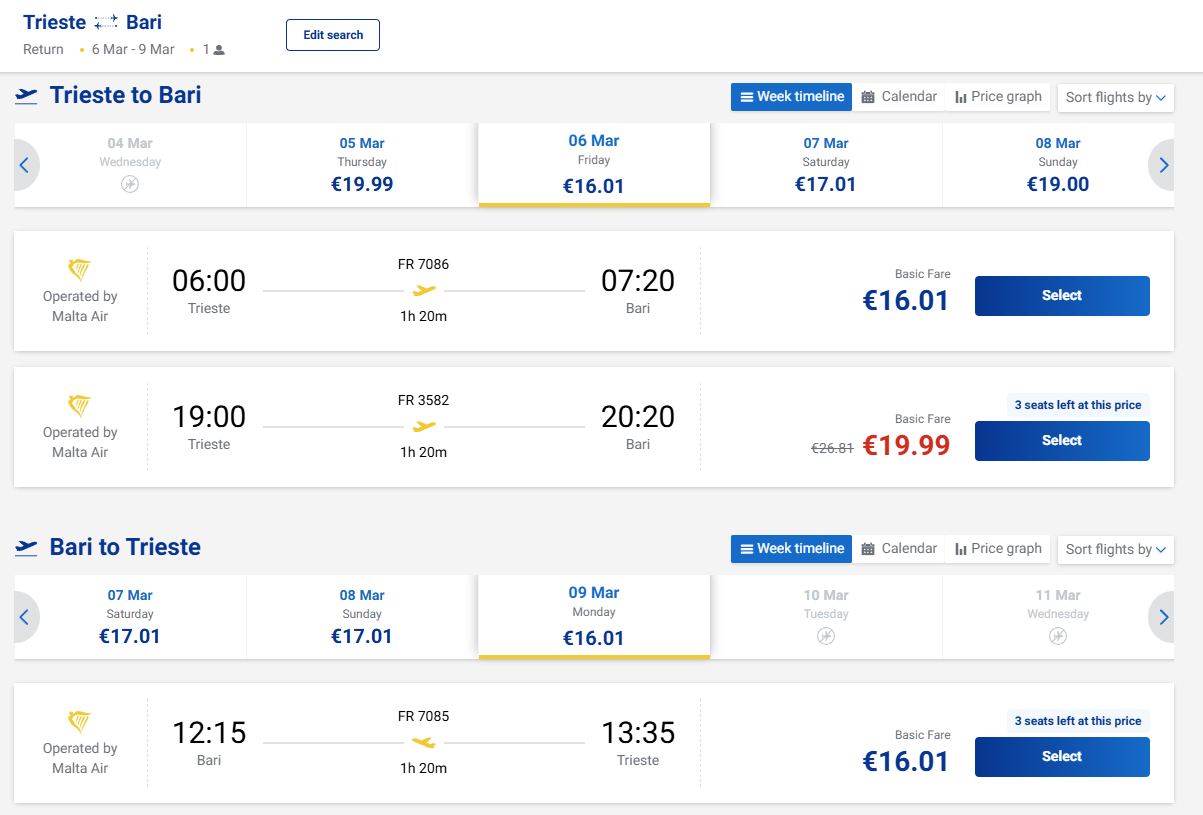Select the 19:00 FR 3582 flight
The image size is (1203, 815).
point(1062,441)
